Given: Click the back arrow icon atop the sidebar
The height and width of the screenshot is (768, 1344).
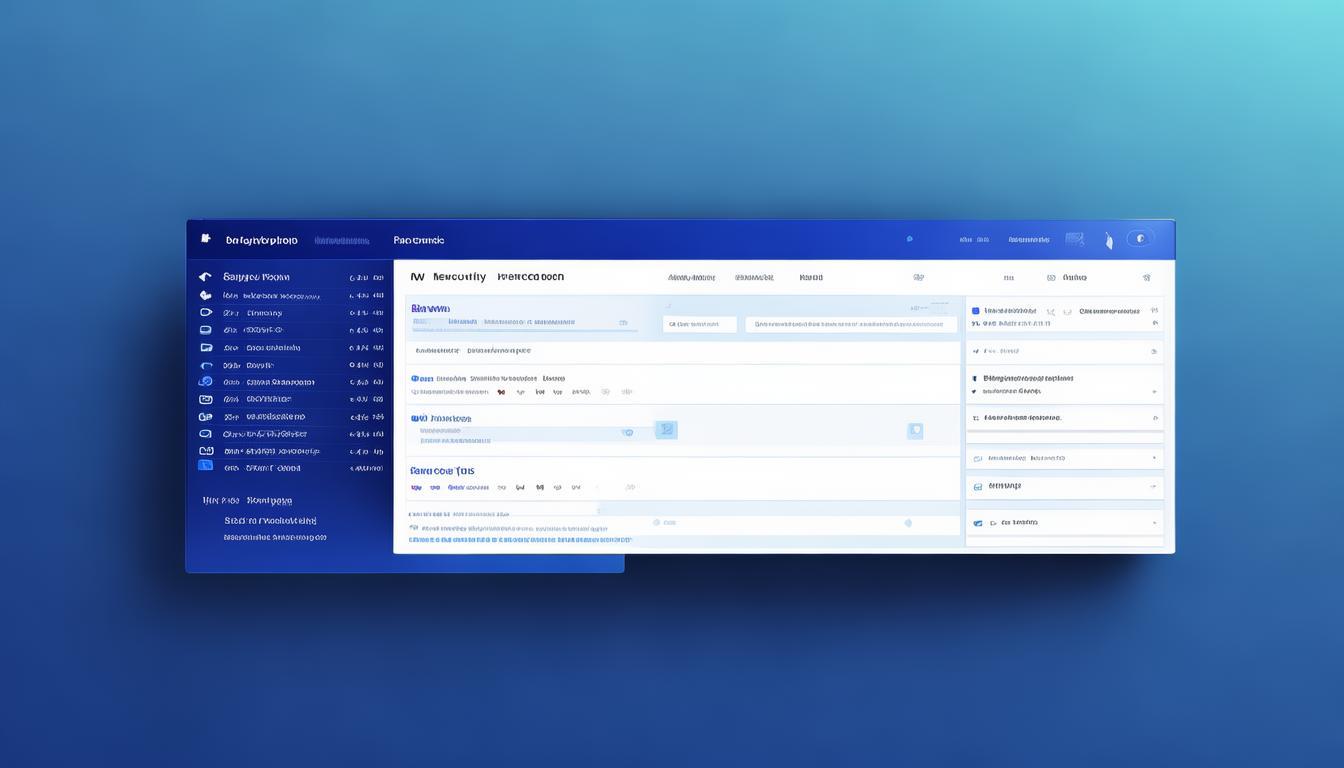Looking at the screenshot, I should (205, 277).
